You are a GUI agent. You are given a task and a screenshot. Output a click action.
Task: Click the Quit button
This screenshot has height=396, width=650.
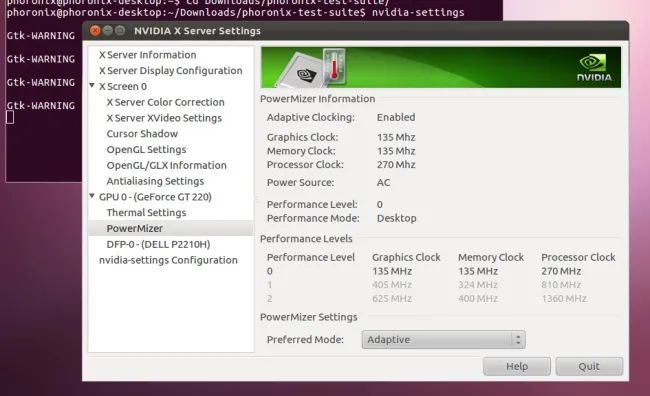(x=589, y=367)
